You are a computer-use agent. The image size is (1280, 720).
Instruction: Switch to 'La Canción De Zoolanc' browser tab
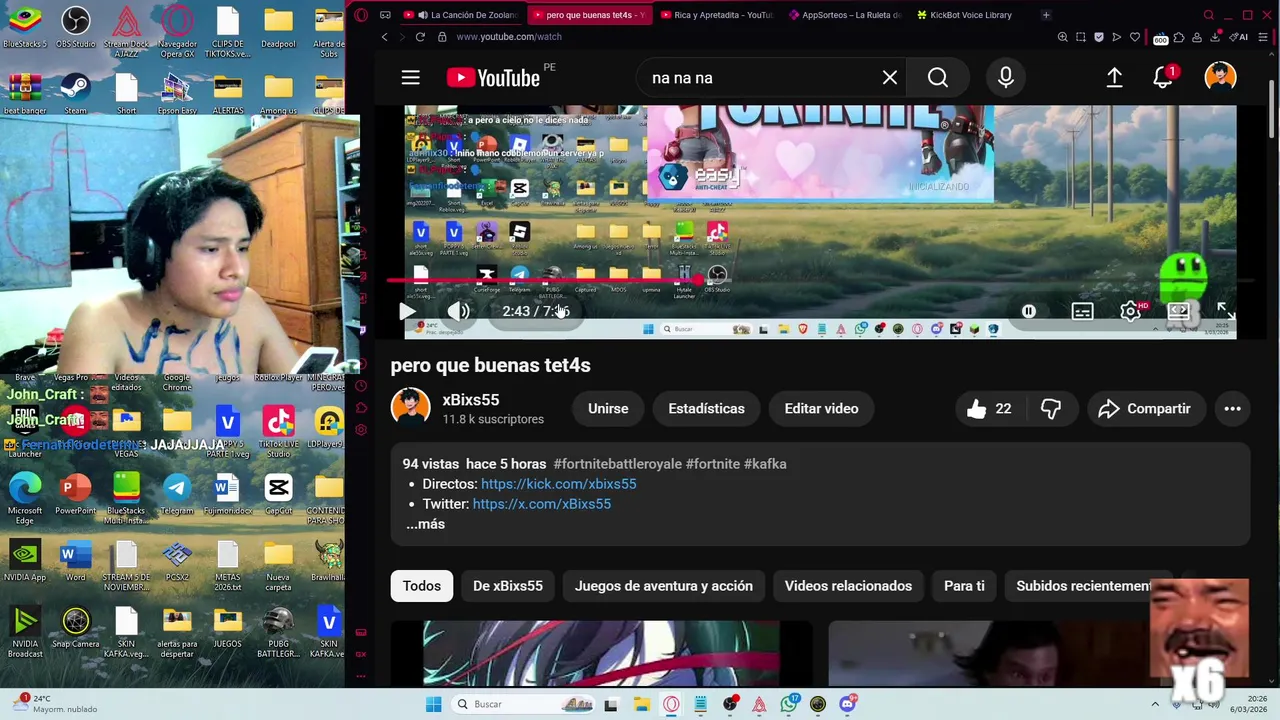[462, 15]
